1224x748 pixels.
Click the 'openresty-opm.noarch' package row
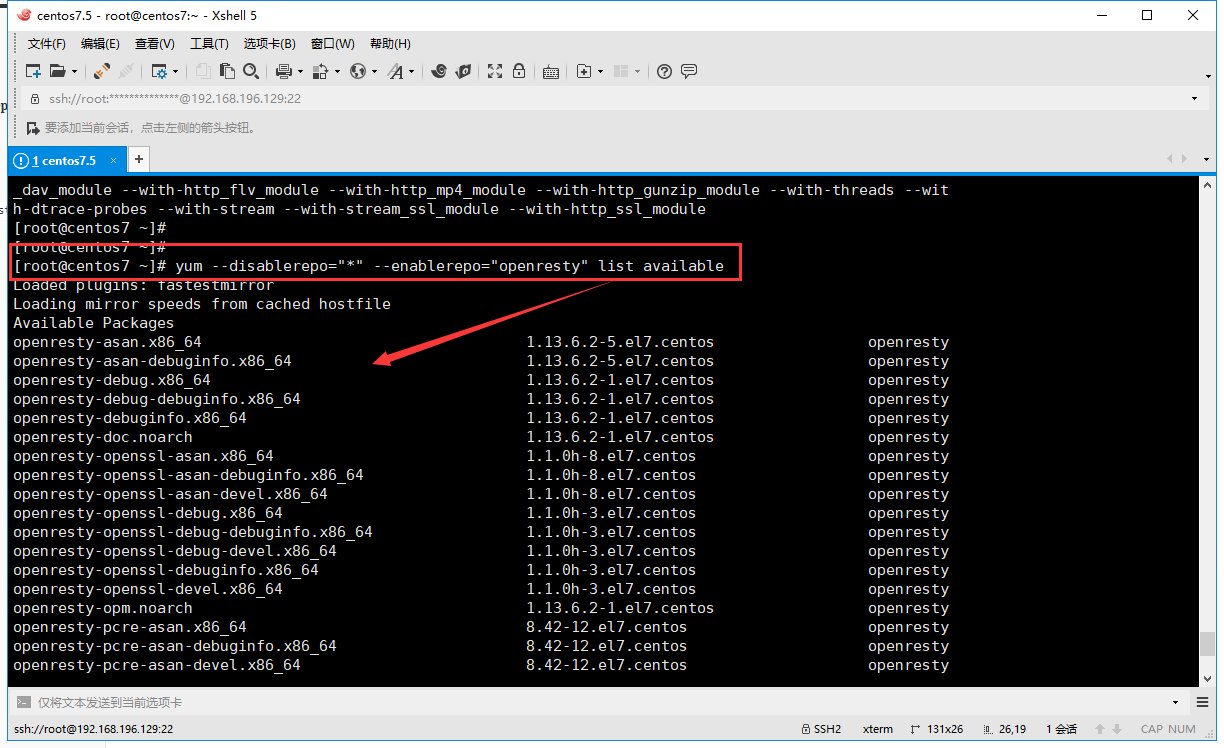point(481,608)
